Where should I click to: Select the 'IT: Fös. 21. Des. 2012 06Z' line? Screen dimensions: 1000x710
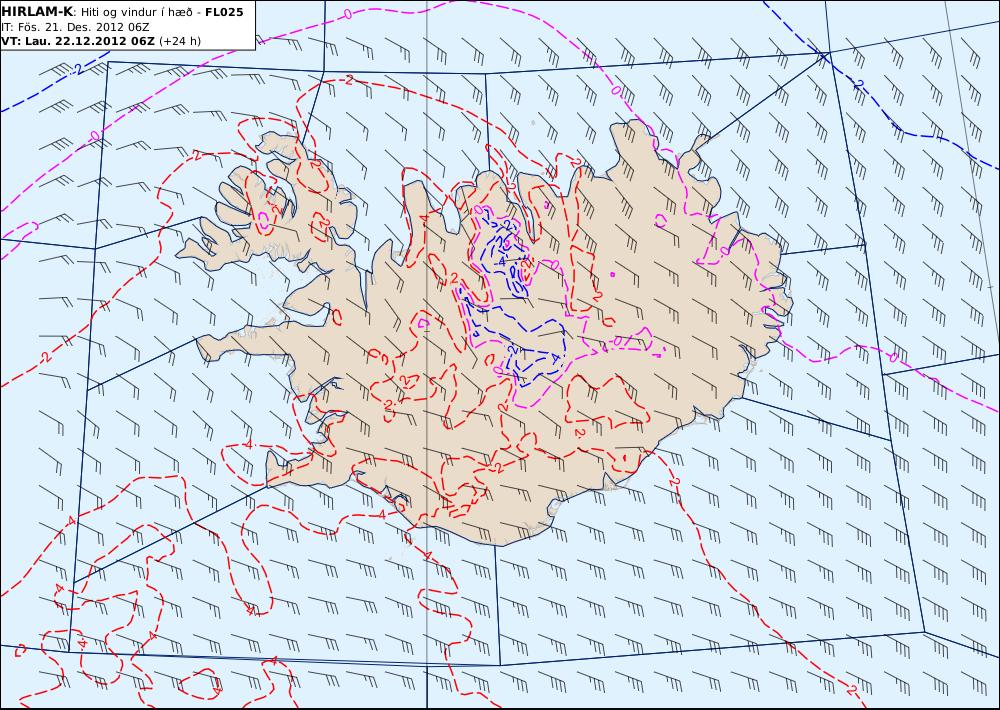(x=75, y=27)
